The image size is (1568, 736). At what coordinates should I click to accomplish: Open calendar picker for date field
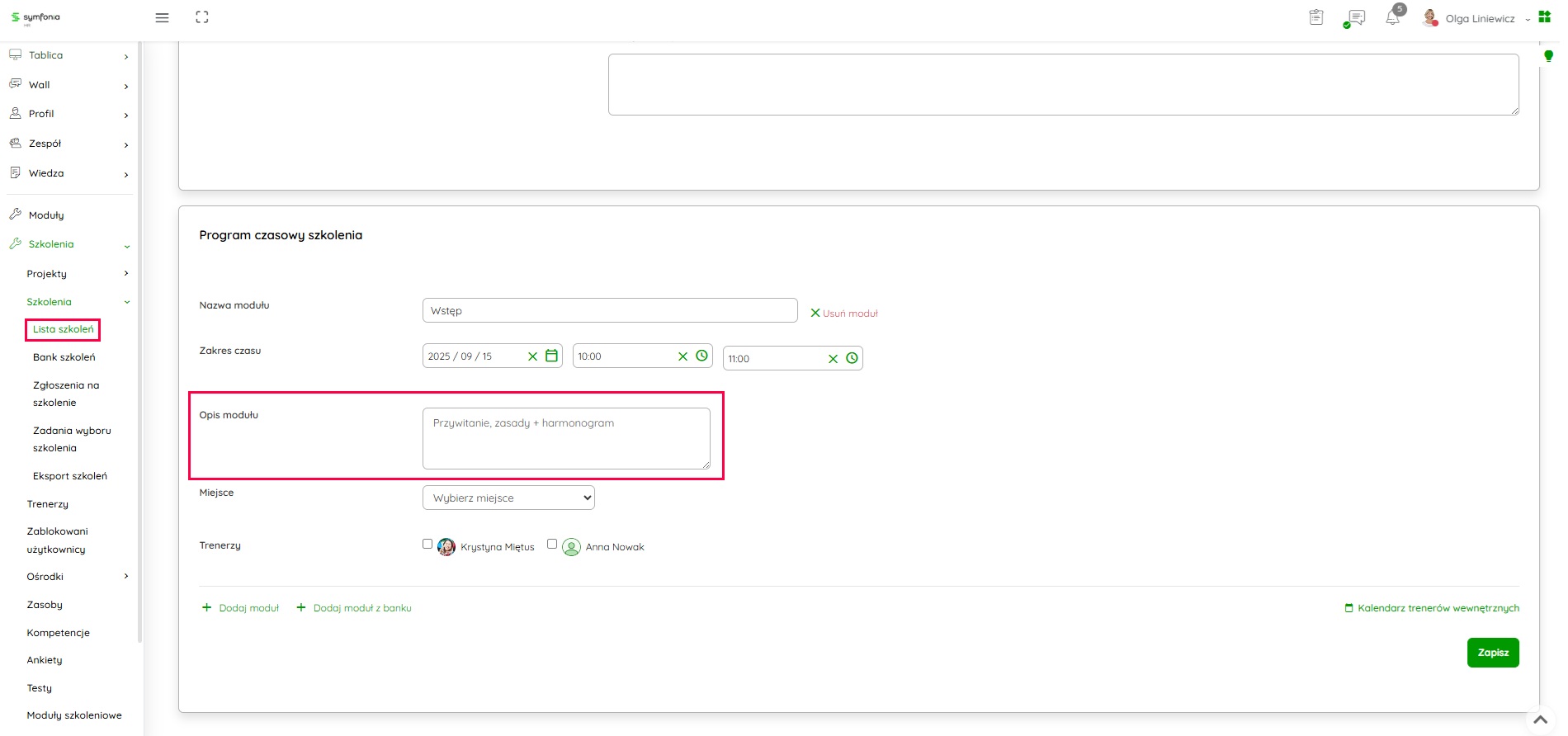pyautogui.click(x=552, y=356)
